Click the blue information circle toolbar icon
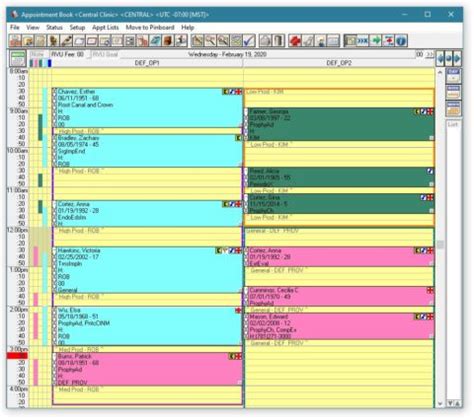 402,41
